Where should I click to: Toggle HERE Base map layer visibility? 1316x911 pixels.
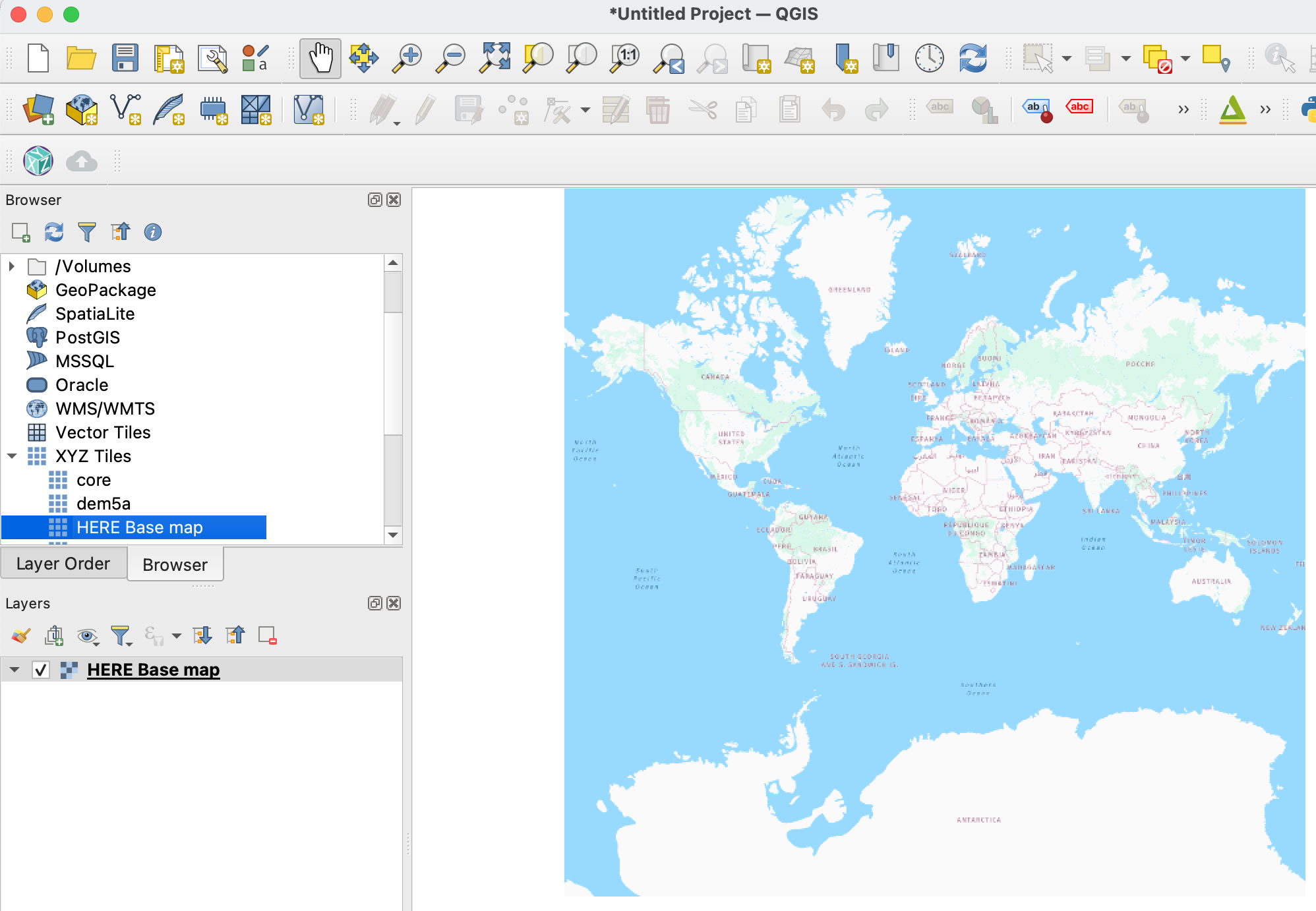coord(41,670)
